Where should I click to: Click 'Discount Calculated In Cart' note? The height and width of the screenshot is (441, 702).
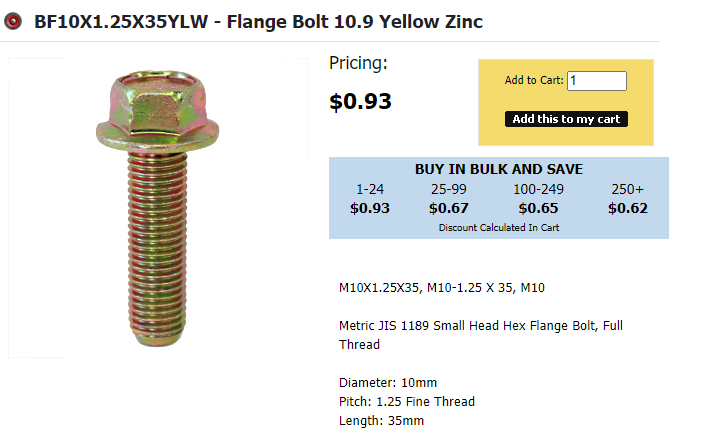[x=498, y=228]
